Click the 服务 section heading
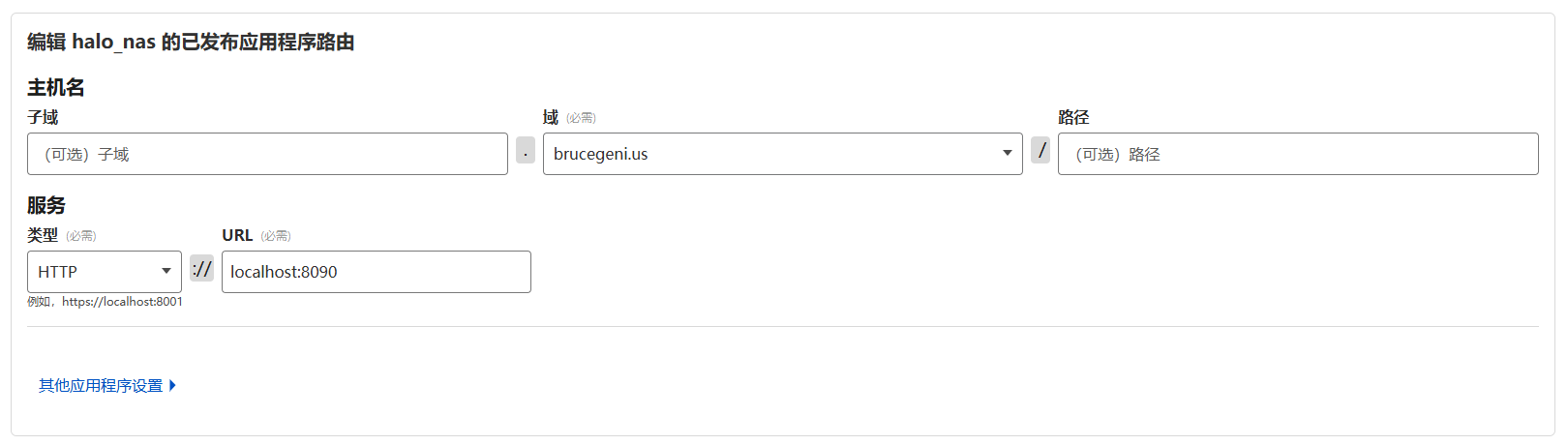 (46, 205)
